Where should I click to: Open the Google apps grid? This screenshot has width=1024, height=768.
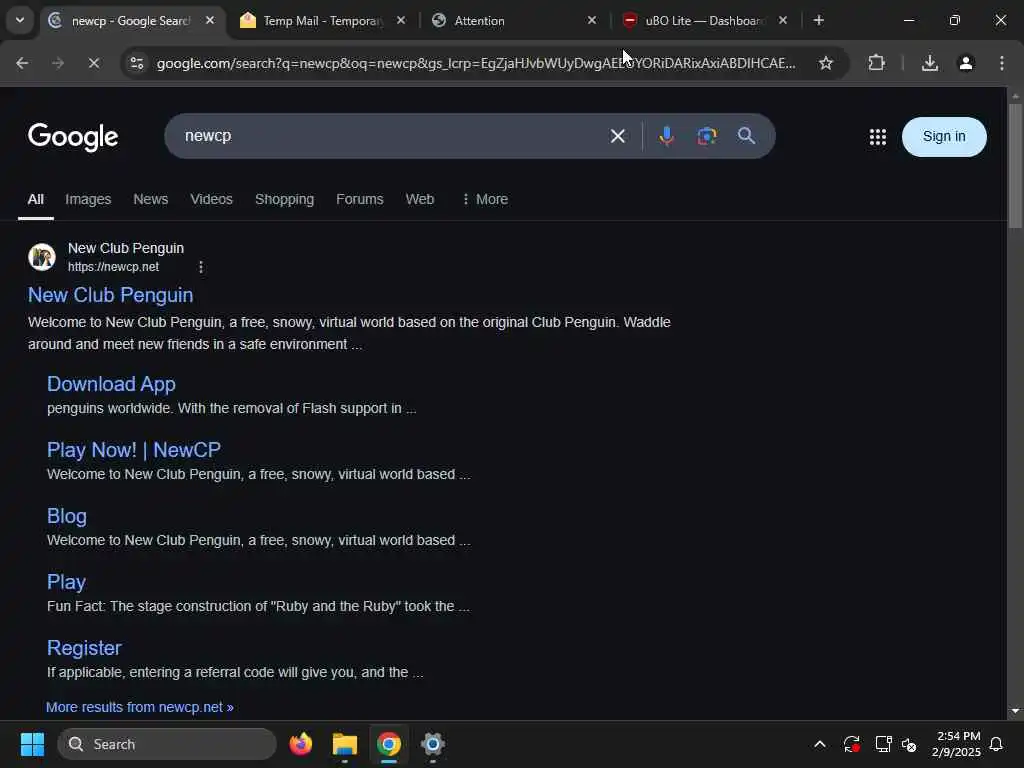878,136
